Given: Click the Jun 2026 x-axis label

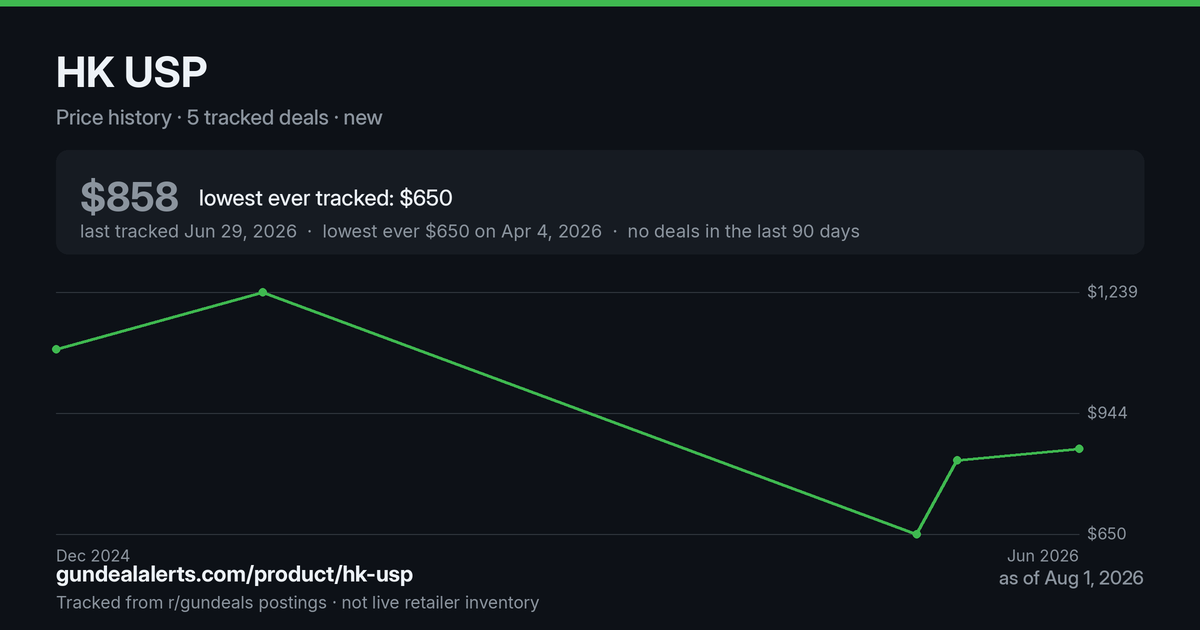Looking at the screenshot, I should point(1042,555).
